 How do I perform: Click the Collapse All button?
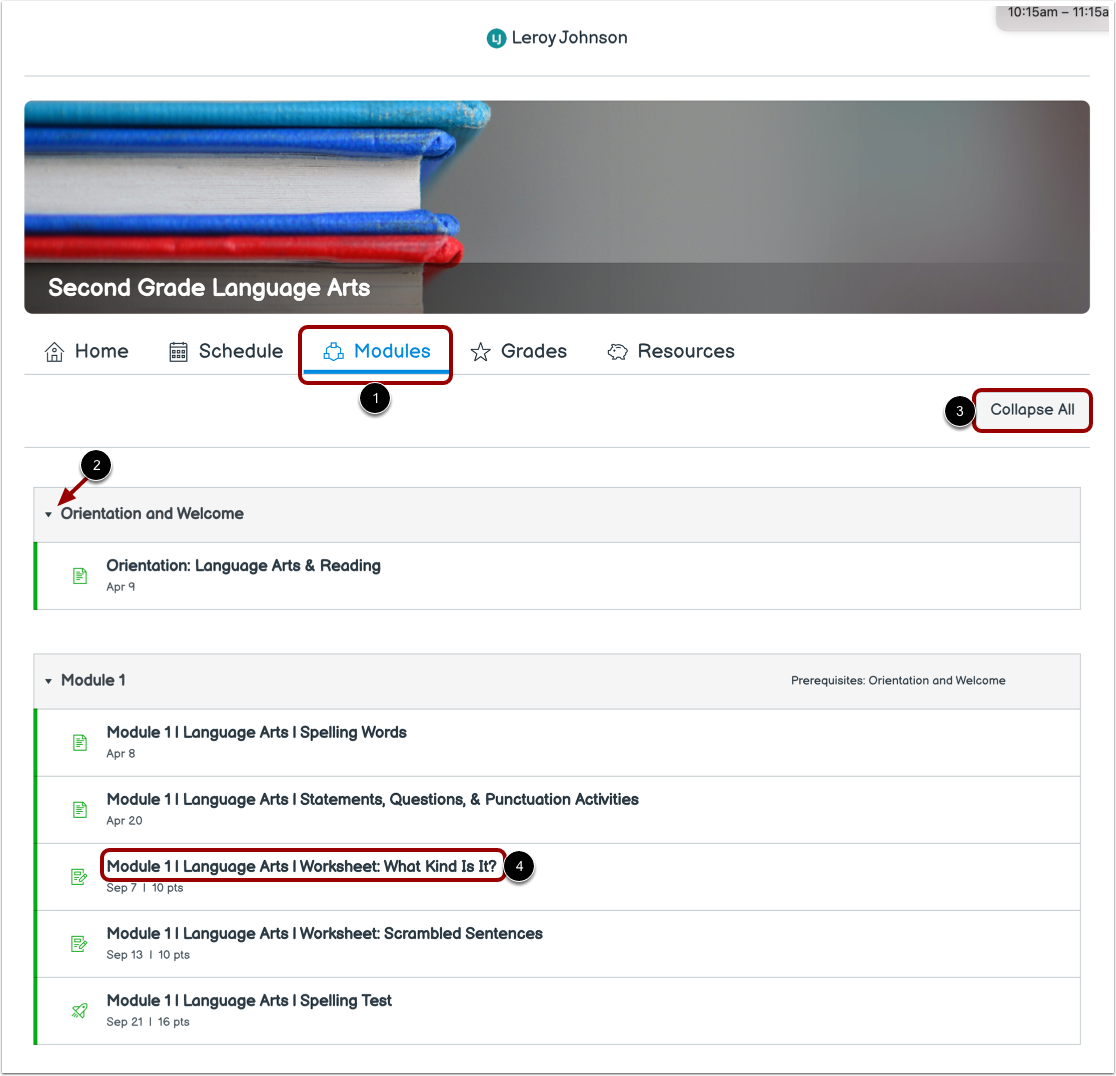point(1032,410)
